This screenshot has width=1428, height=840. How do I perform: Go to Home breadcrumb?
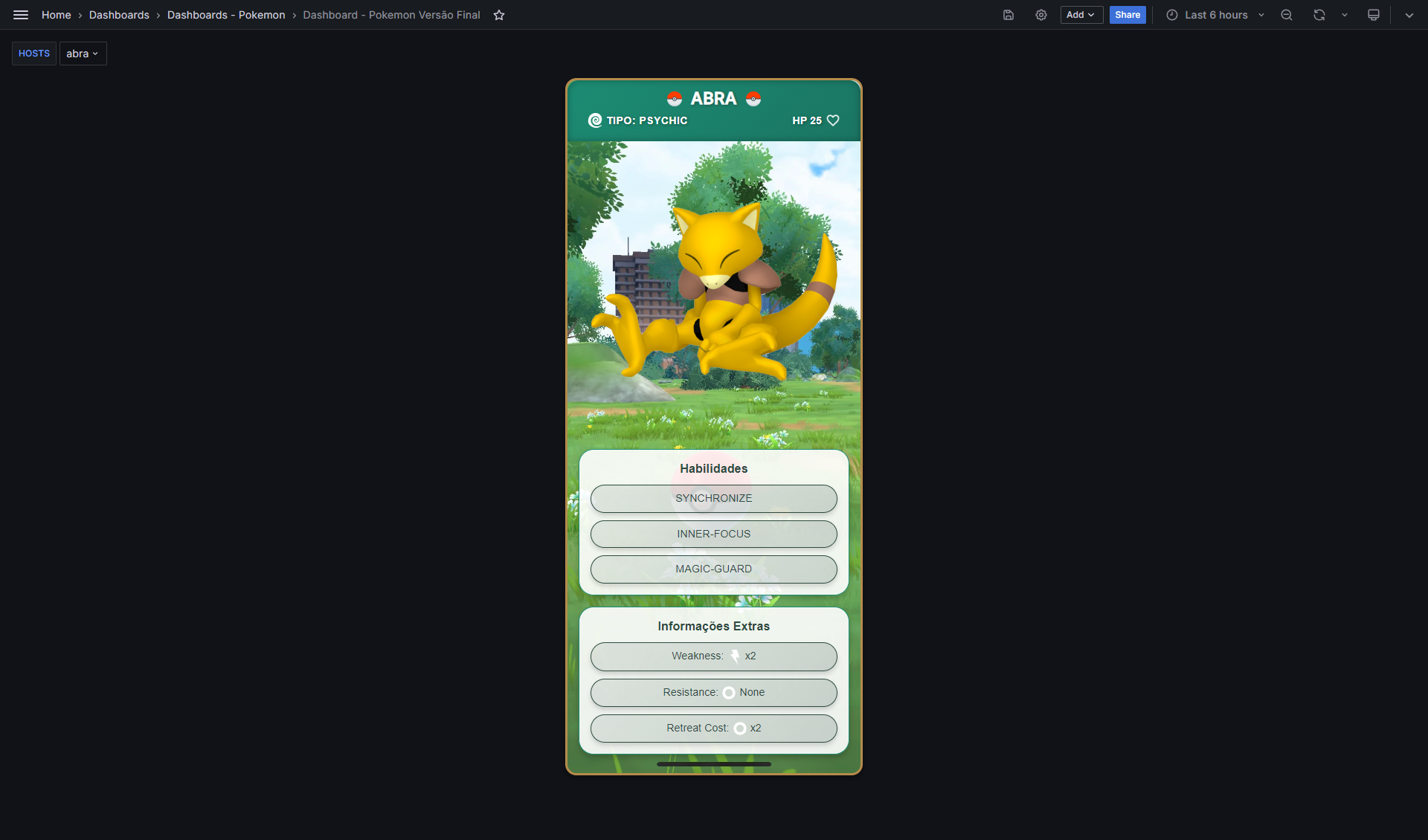(x=57, y=15)
